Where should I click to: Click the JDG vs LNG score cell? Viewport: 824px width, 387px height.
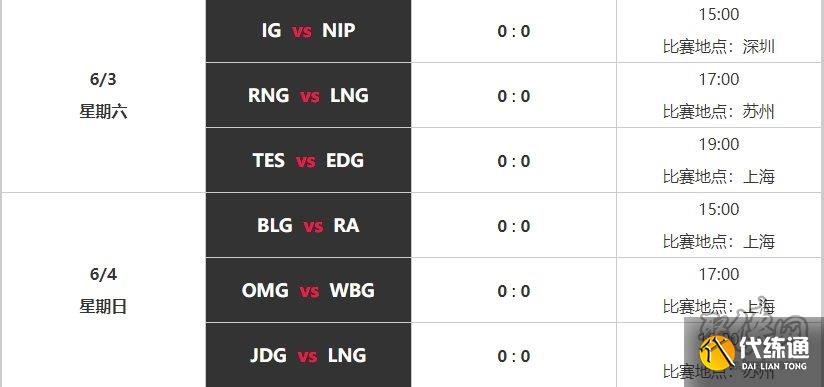pyautogui.click(x=513, y=355)
